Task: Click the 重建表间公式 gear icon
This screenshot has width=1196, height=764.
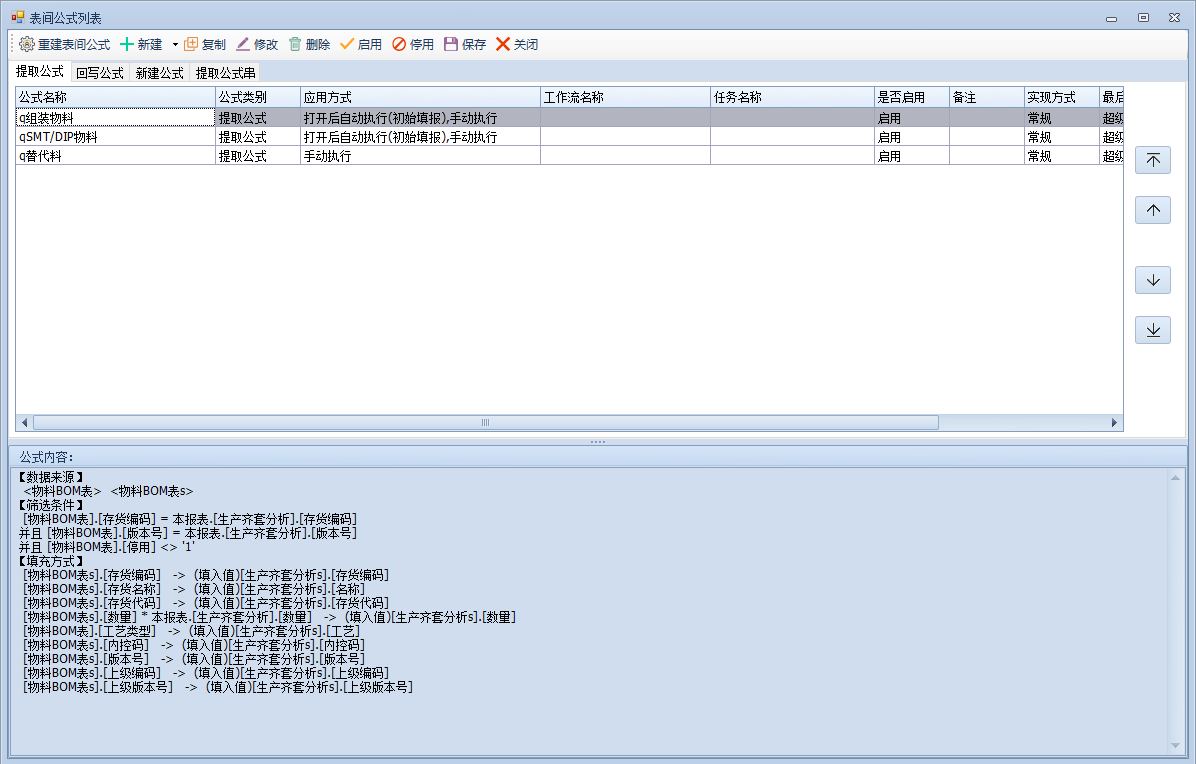Action: pos(27,44)
